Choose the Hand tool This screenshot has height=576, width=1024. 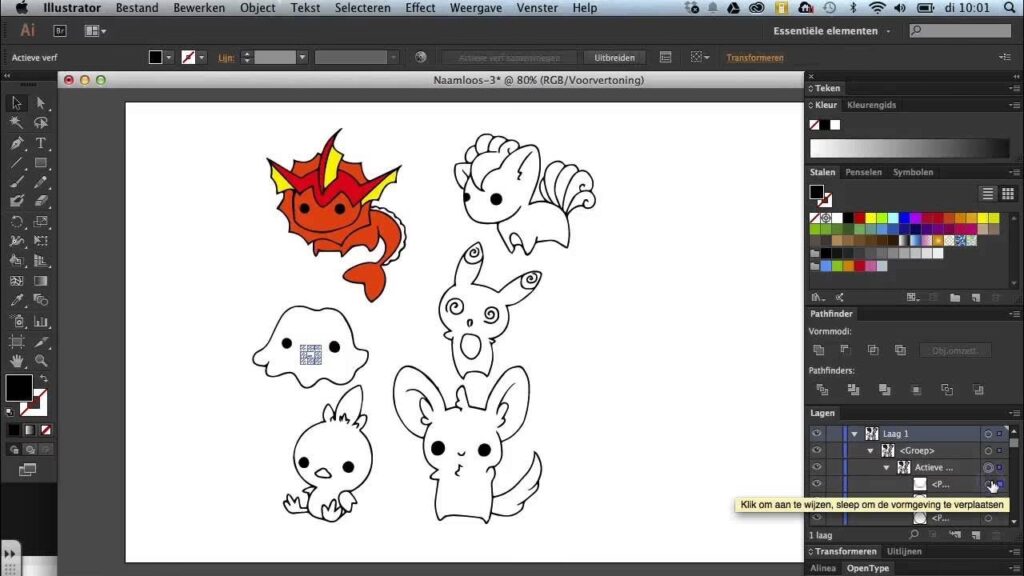click(17, 360)
